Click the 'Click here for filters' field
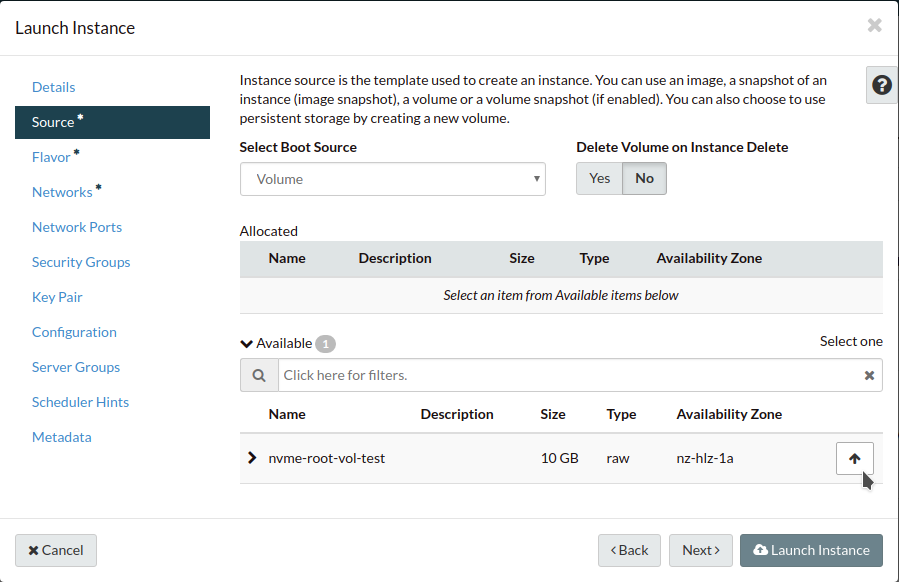 (565, 376)
